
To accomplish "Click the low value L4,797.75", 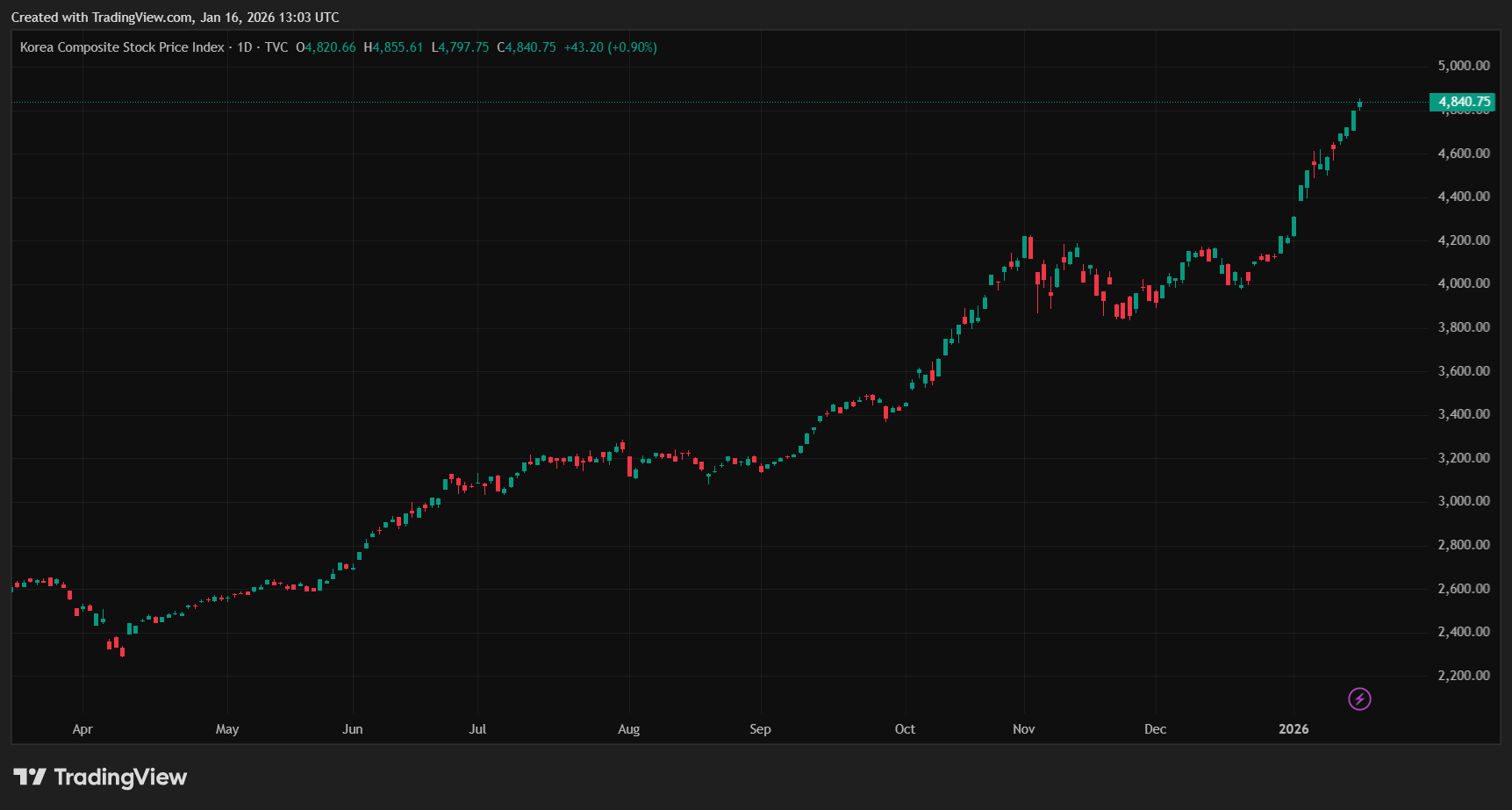I will (x=460, y=47).
